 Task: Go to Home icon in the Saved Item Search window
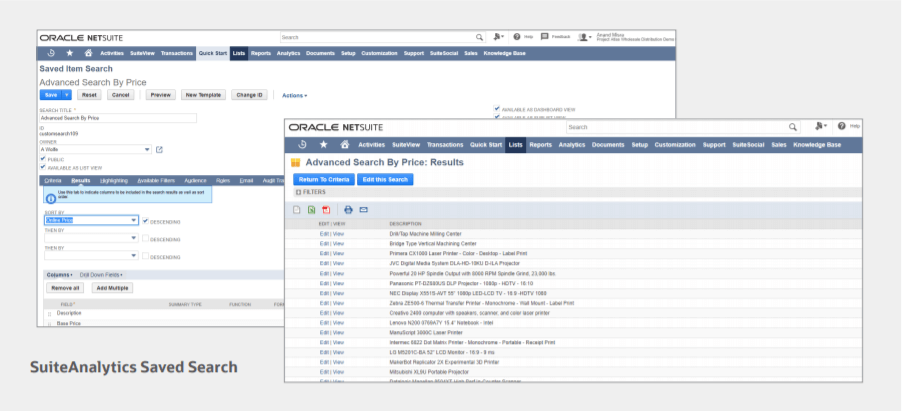(88, 53)
